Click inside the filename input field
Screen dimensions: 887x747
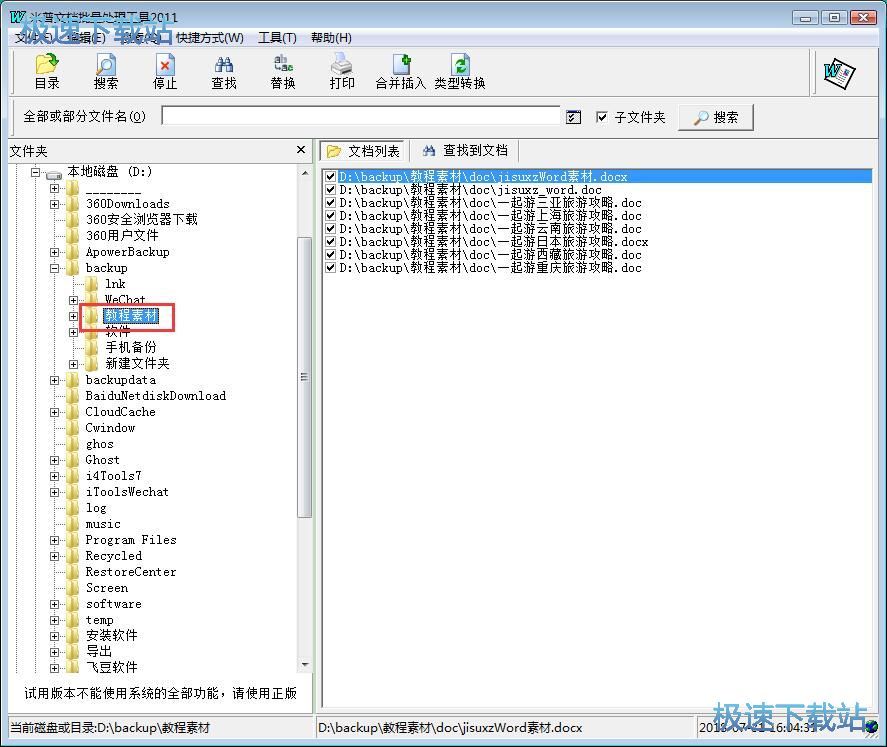(360, 116)
